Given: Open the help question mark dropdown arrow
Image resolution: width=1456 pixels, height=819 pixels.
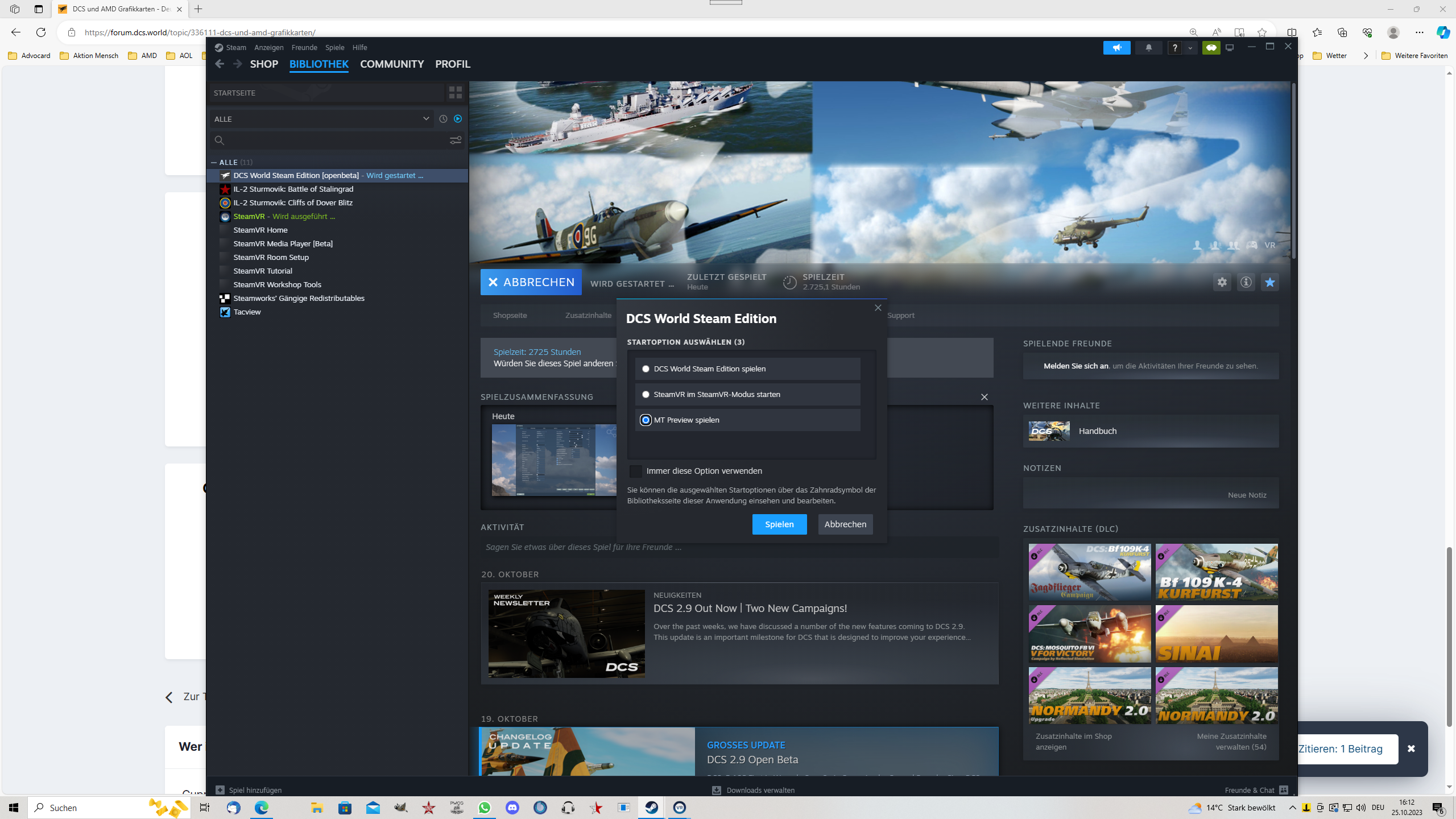Looking at the screenshot, I should click(x=1190, y=48).
